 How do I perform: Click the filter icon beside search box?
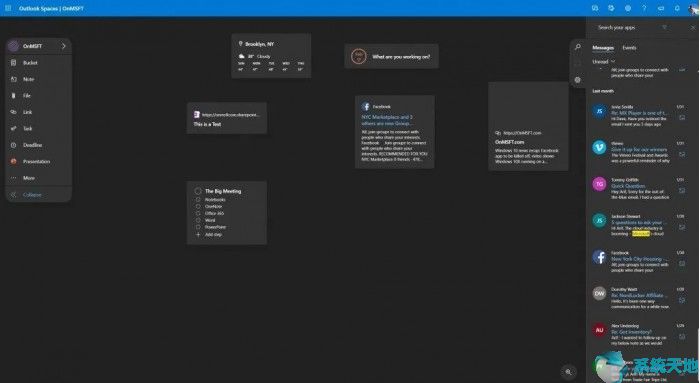click(x=664, y=27)
